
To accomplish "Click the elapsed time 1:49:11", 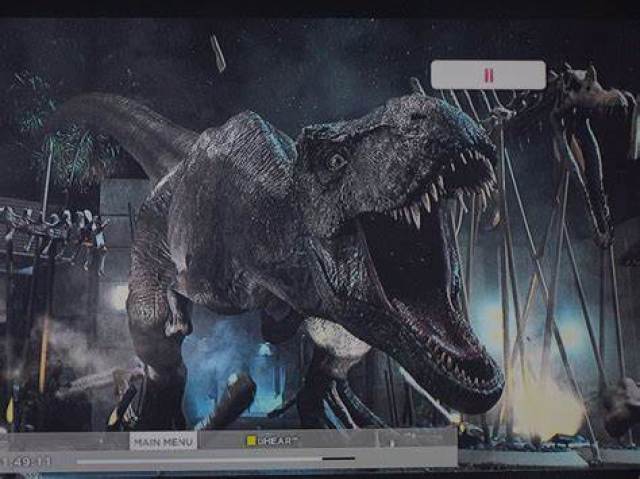I will [x=25, y=461].
